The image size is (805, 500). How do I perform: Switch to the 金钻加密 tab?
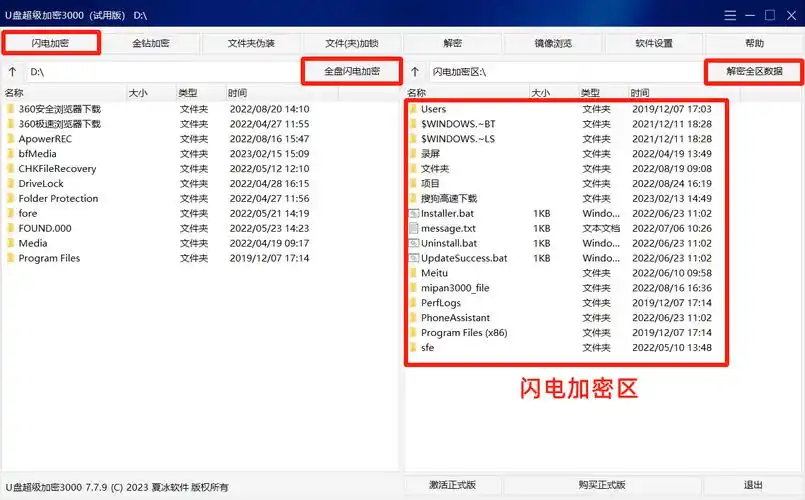(x=150, y=44)
